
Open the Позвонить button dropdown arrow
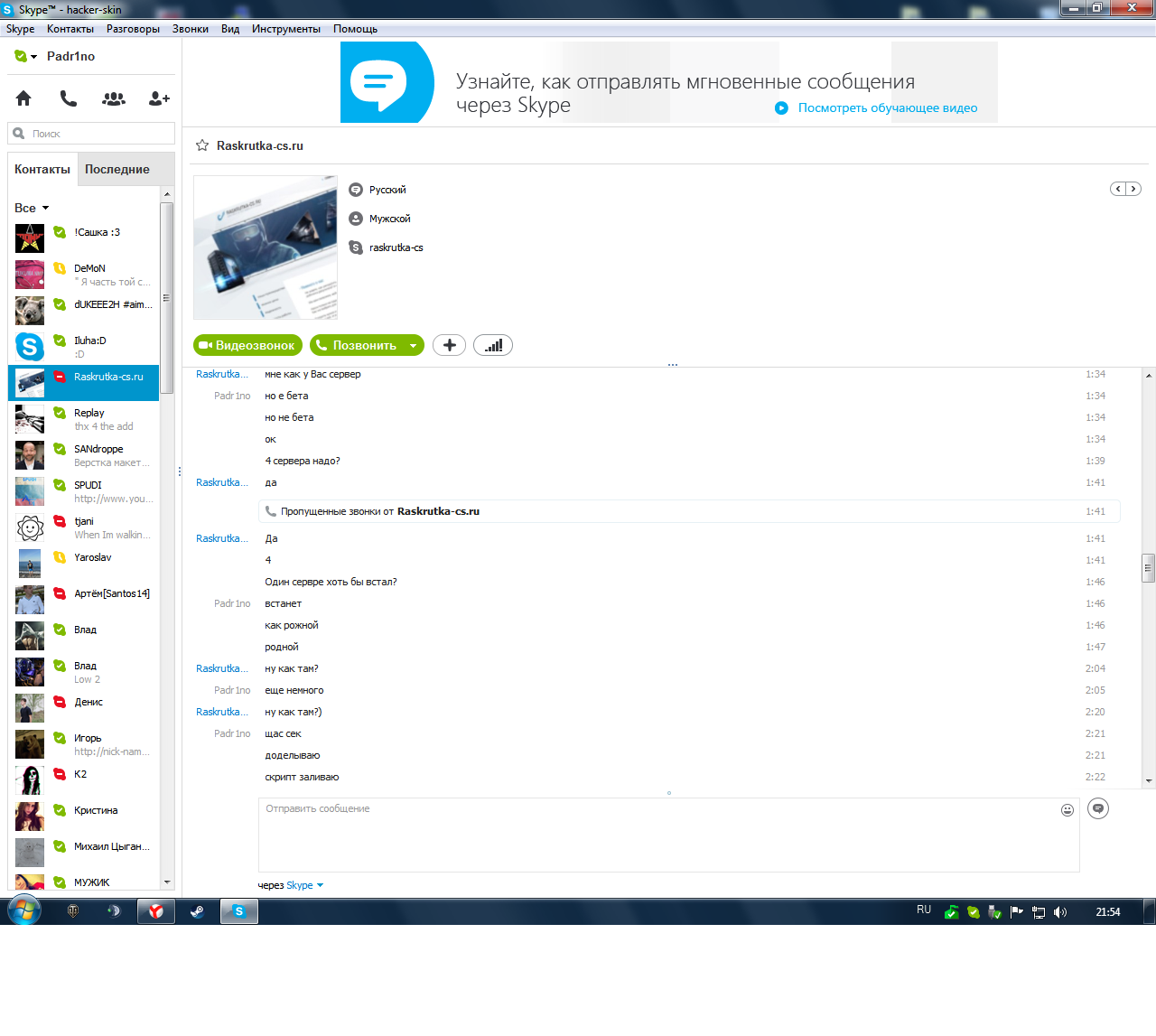(x=413, y=345)
